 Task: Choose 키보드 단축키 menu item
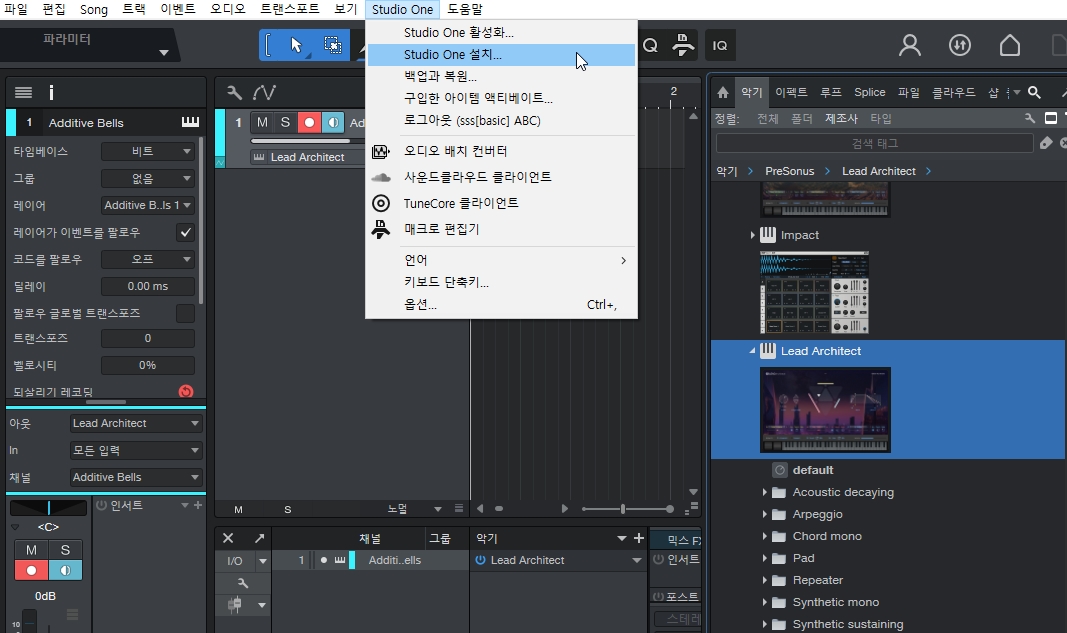click(501, 282)
